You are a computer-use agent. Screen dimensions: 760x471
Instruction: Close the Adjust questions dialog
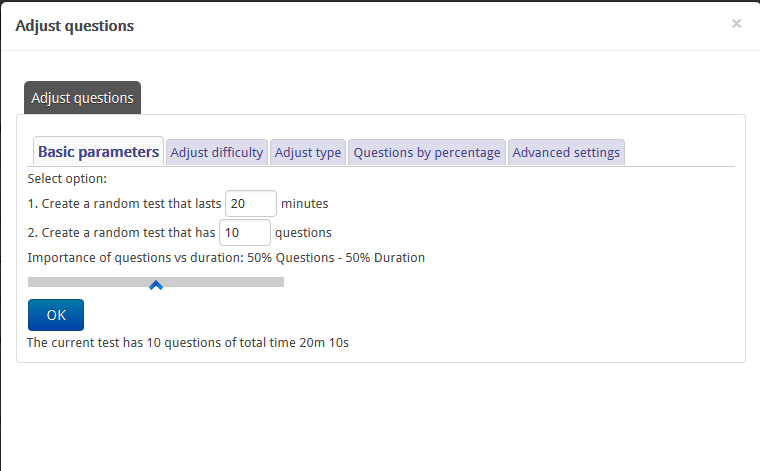(x=736, y=23)
